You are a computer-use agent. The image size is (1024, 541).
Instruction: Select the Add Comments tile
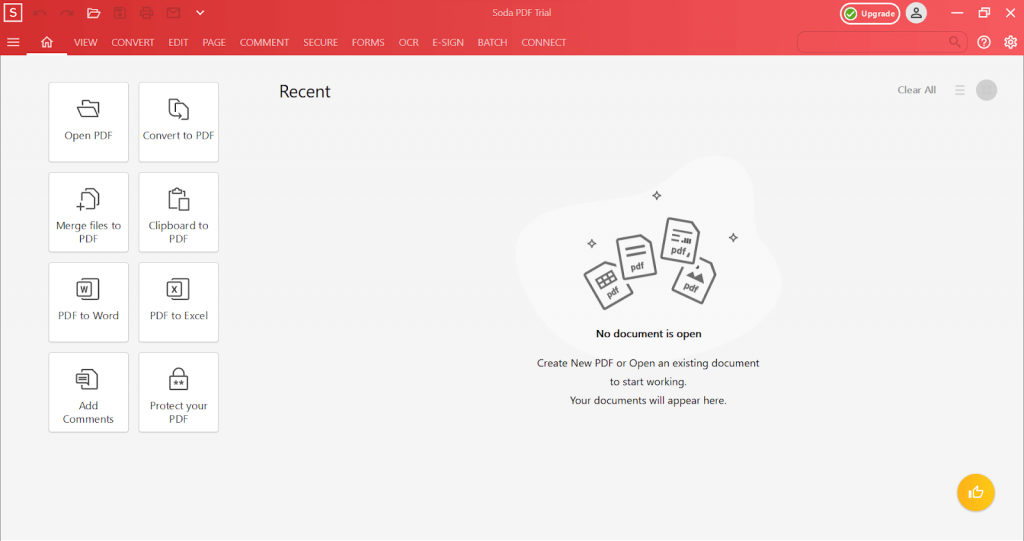[x=88, y=393]
